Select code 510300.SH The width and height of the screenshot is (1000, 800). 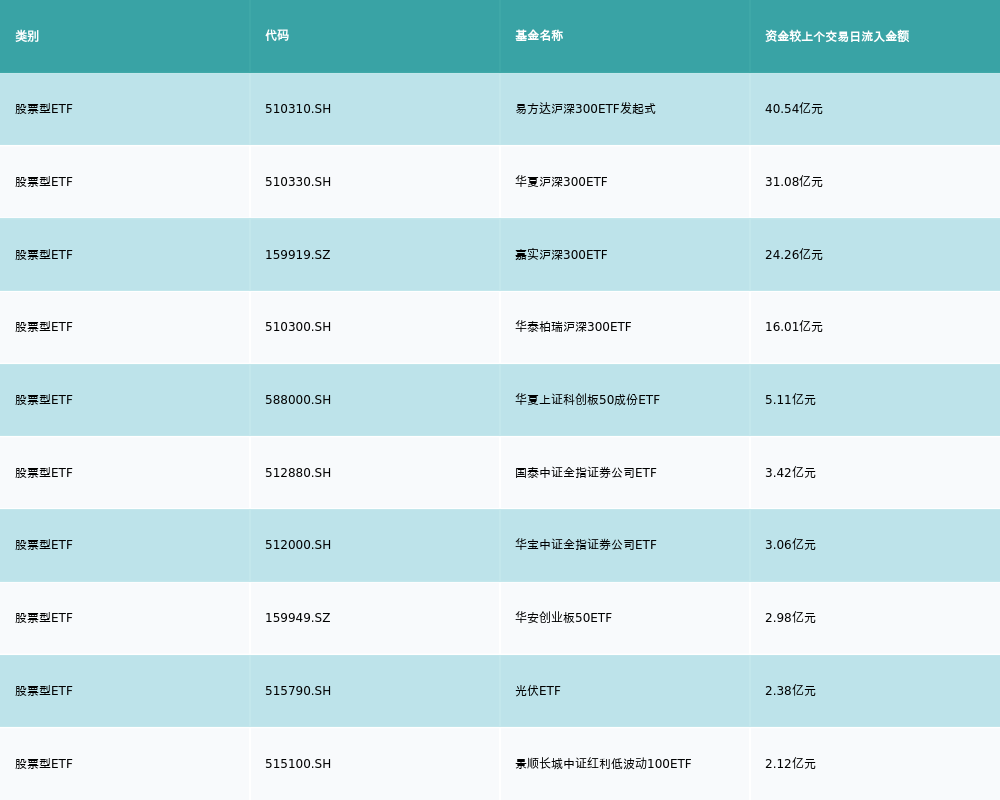click(298, 327)
